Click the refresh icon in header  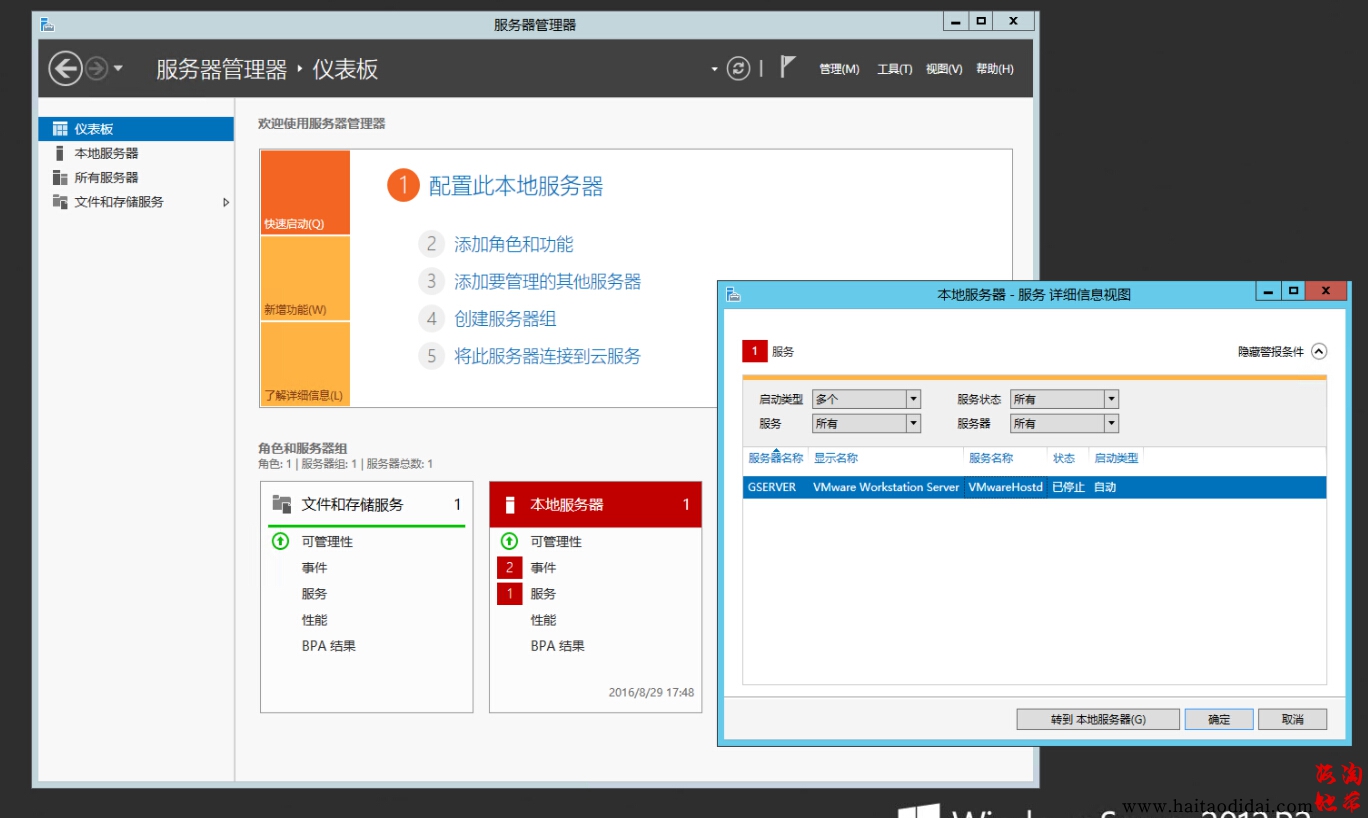738,69
